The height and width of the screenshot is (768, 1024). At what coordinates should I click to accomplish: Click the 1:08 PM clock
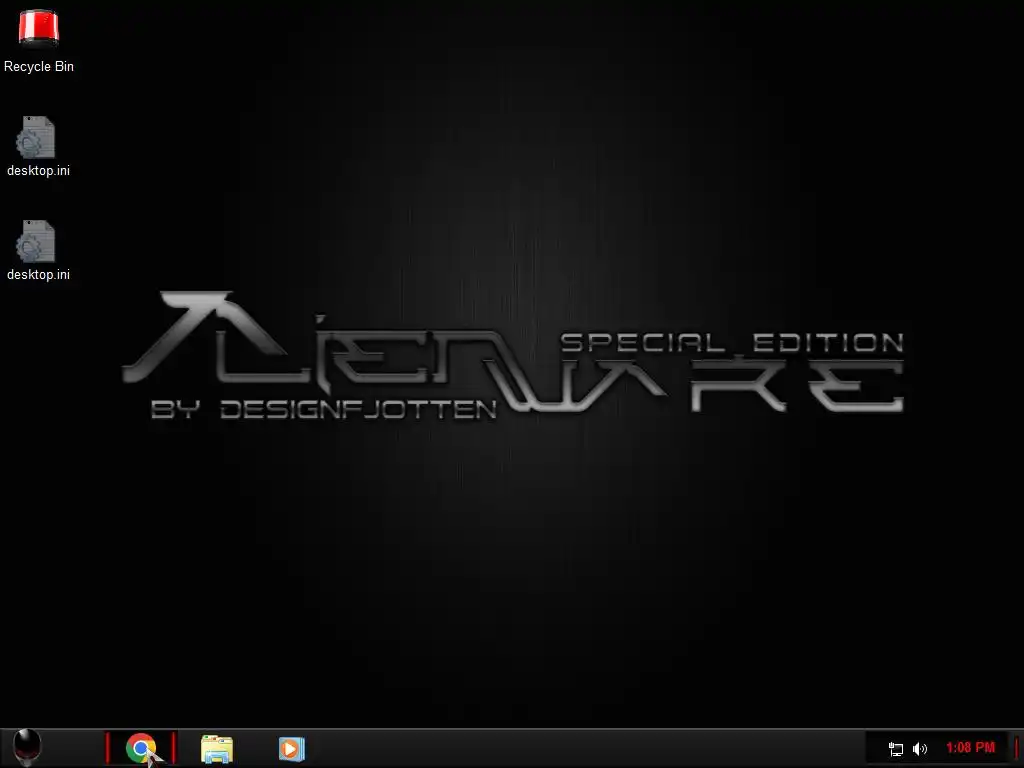tap(970, 748)
